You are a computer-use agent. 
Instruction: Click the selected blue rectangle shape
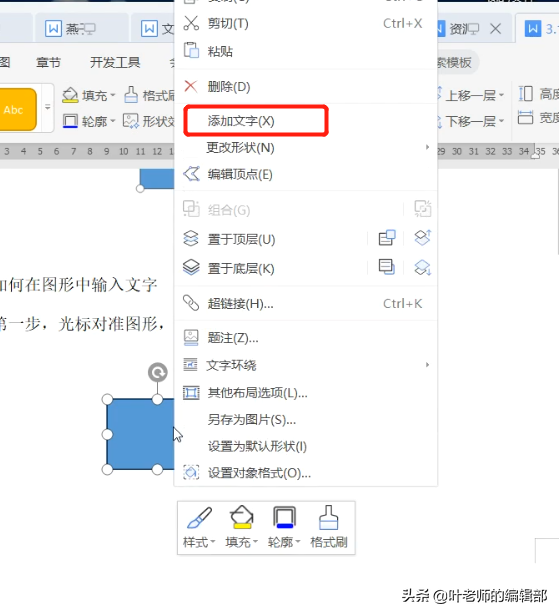point(140,434)
